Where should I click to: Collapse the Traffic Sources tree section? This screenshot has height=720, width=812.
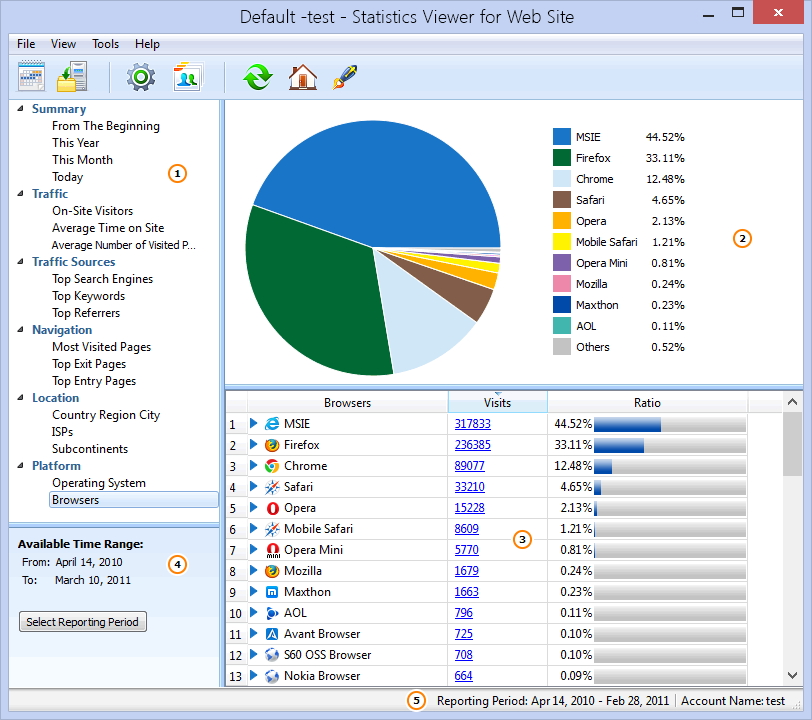pyautogui.click(x=21, y=262)
